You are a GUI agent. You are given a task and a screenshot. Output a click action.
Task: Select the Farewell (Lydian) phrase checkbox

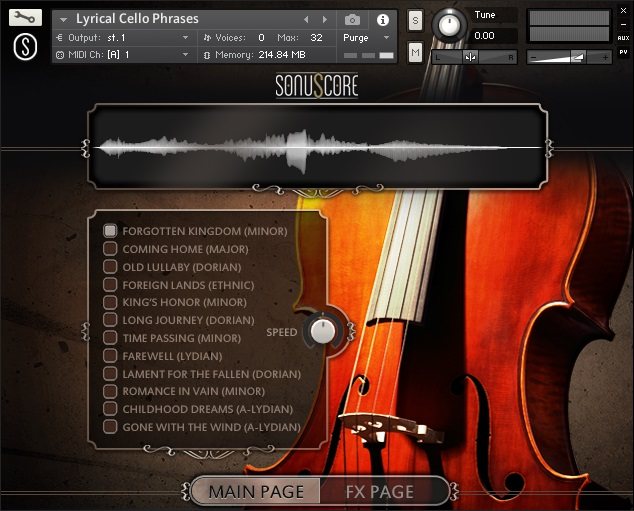pos(110,356)
